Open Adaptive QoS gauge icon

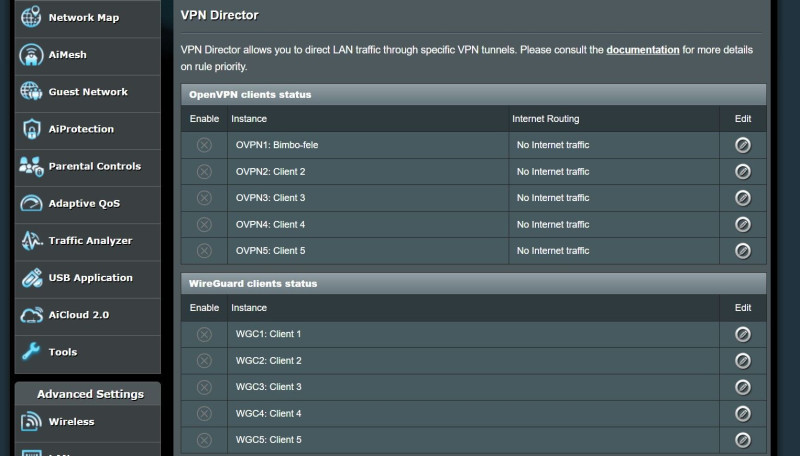30,203
